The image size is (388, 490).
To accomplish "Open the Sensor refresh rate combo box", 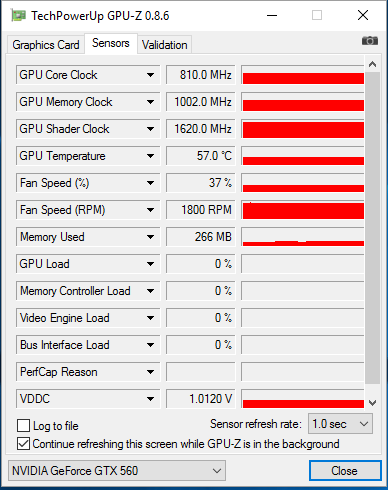I will [x=340, y=424].
